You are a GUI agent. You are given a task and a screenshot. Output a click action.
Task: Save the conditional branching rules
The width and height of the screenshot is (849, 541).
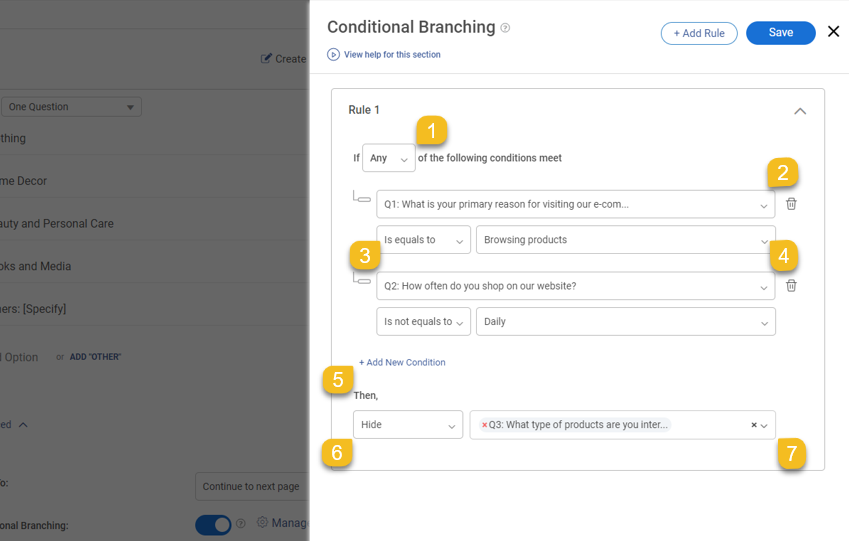pos(780,33)
